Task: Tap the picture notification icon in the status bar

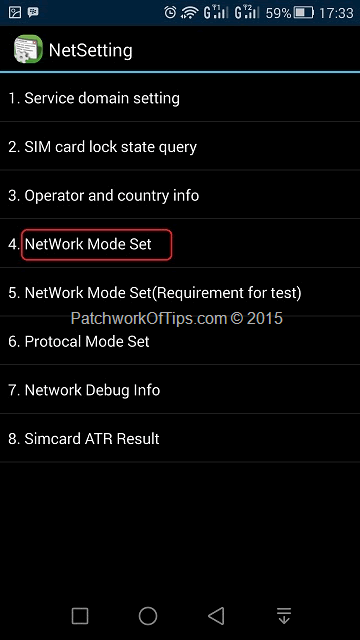Action: (15, 13)
